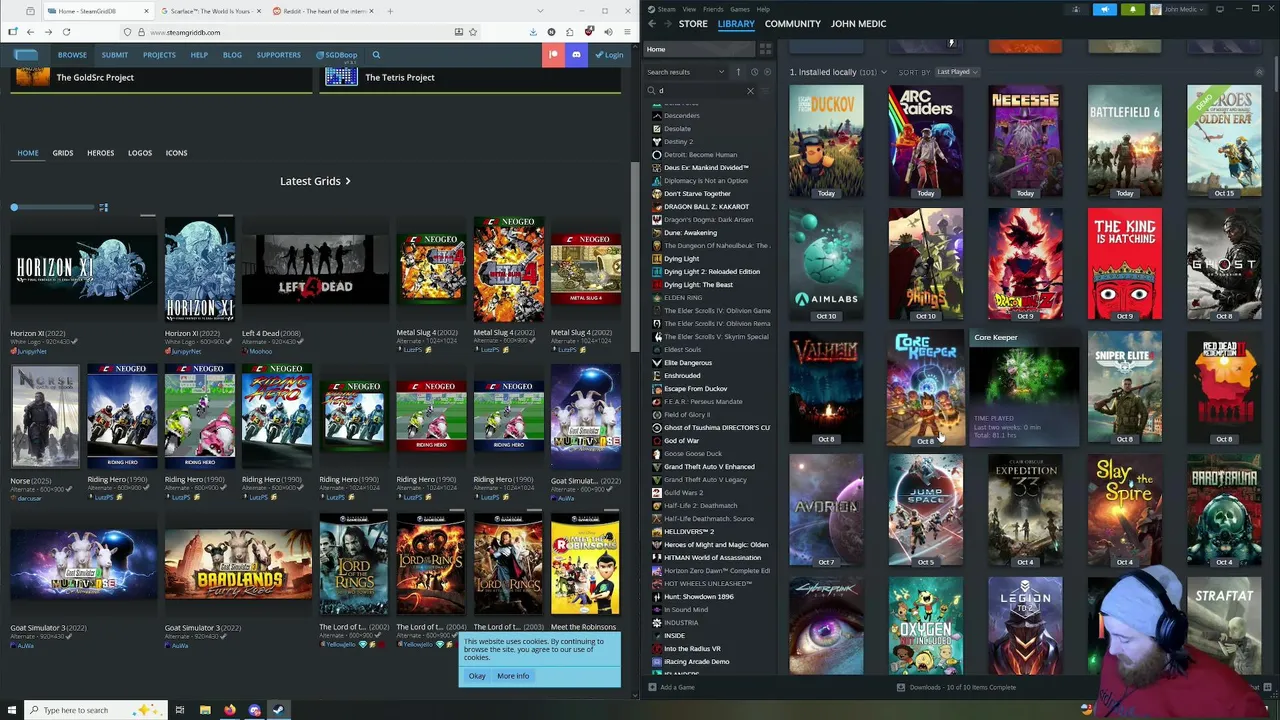Open the Firefox downloads icon

[x=533, y=32]
